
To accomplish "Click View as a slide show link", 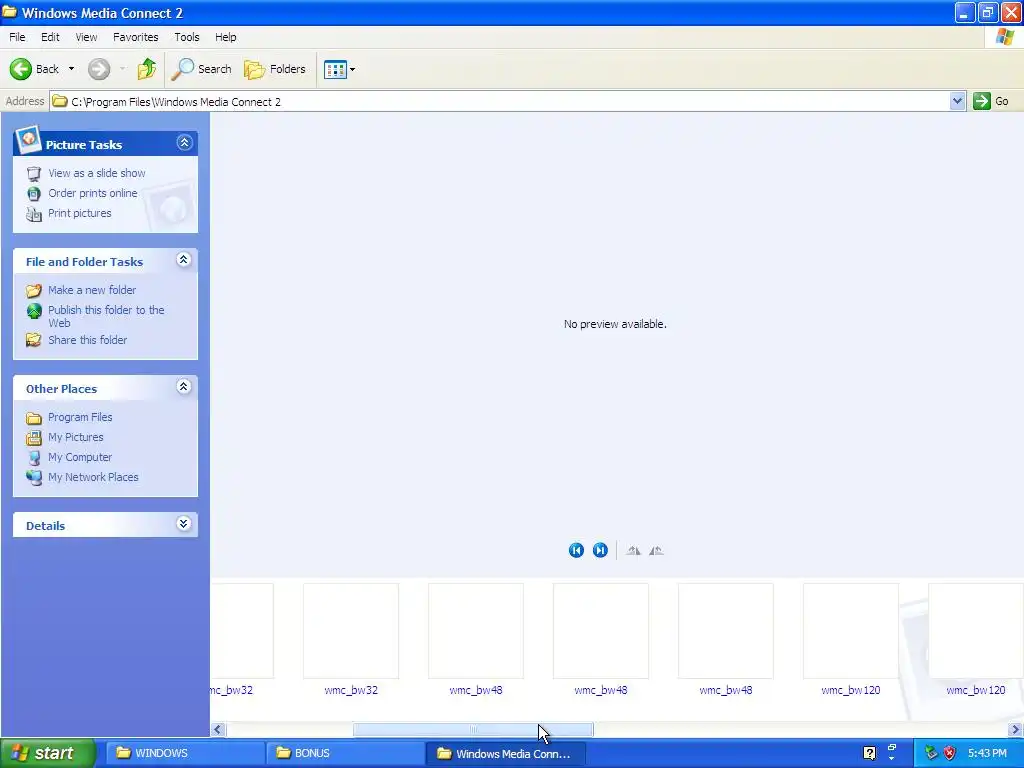I will (97, 173).
